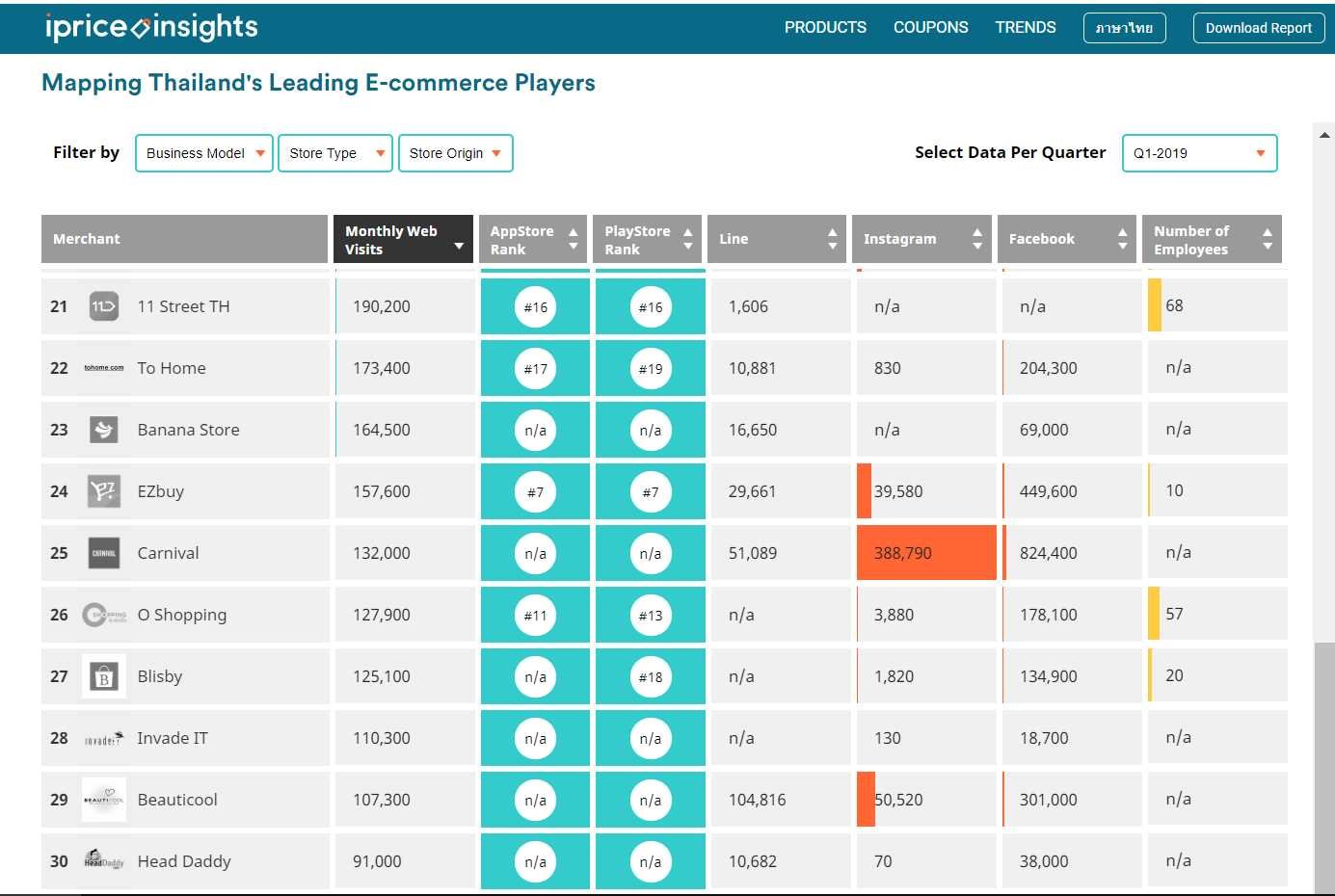Screen dimensions: 1335x896
Task: Click PlayStore rank #18 badge for Blisby
Action: [x=651, y=677]
